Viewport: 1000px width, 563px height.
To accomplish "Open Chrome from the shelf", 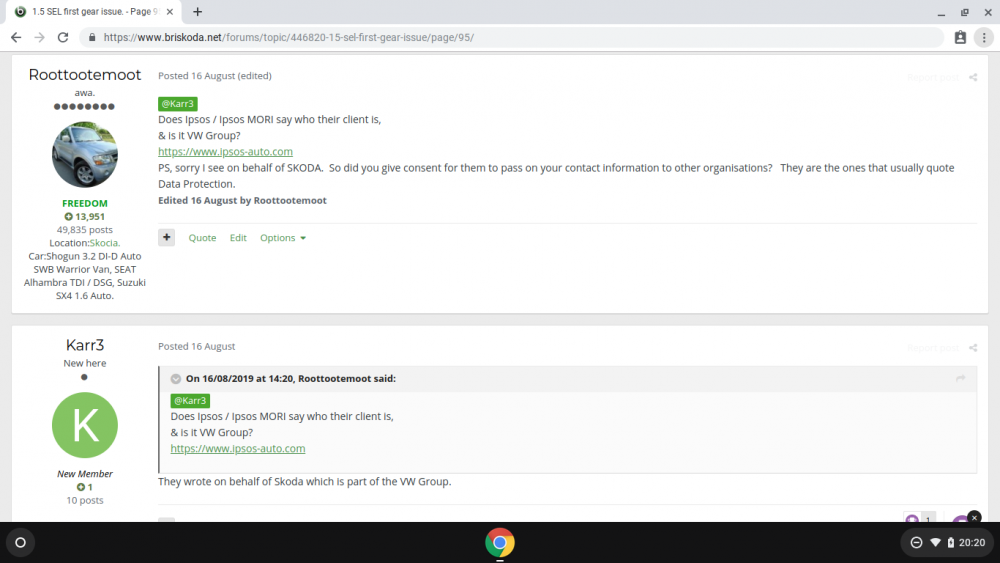I will point(499,543).
